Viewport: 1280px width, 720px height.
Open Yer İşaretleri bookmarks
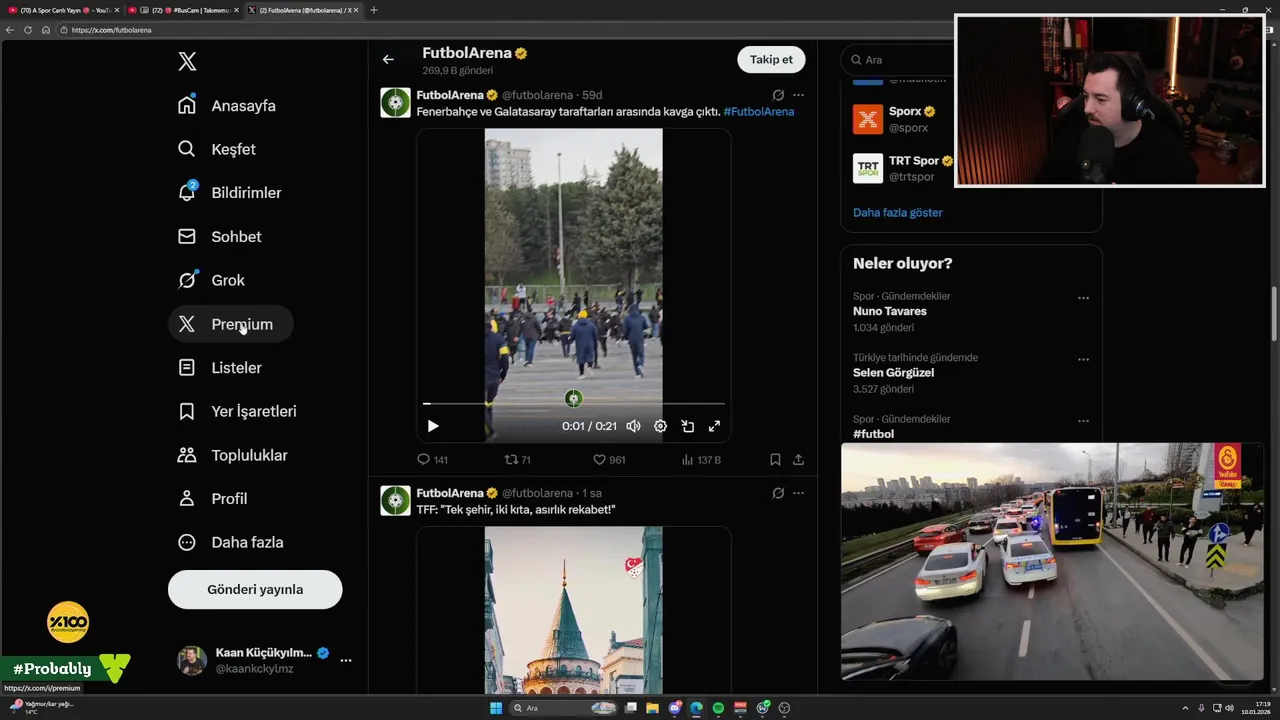(x=238, y=411)
